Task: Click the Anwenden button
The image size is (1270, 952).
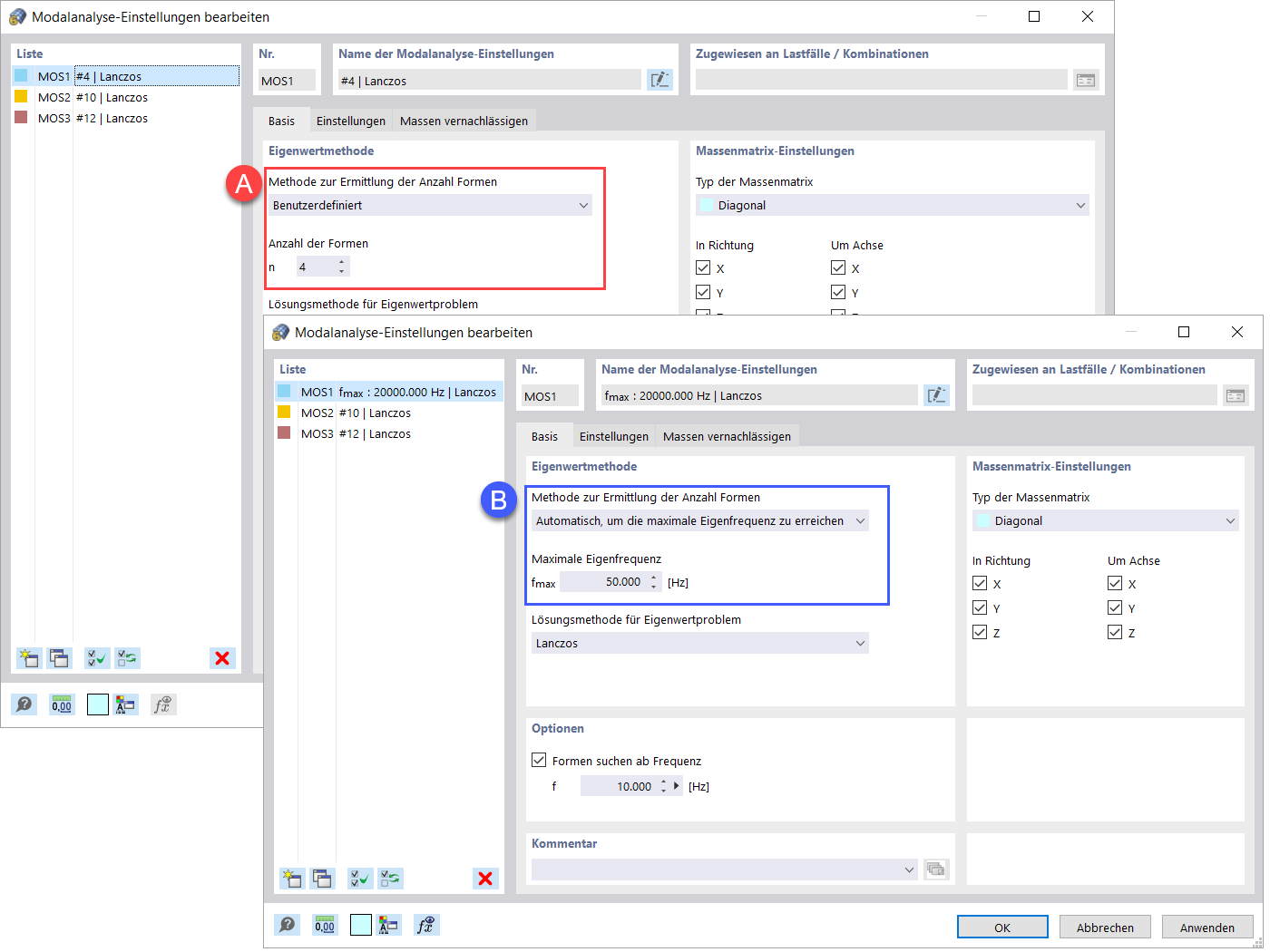Action: [1207, 927]
